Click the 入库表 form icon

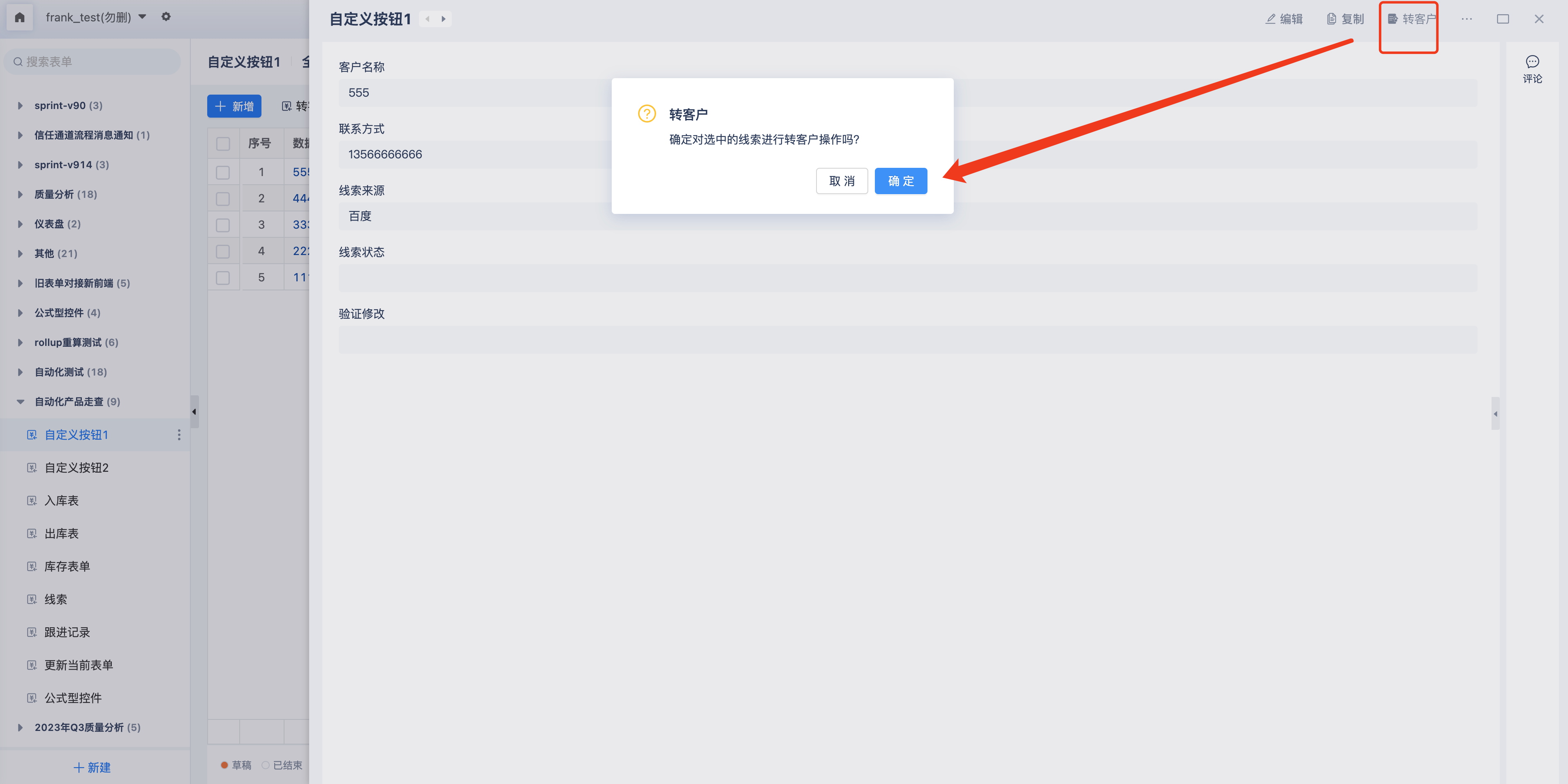coord(32,501)
